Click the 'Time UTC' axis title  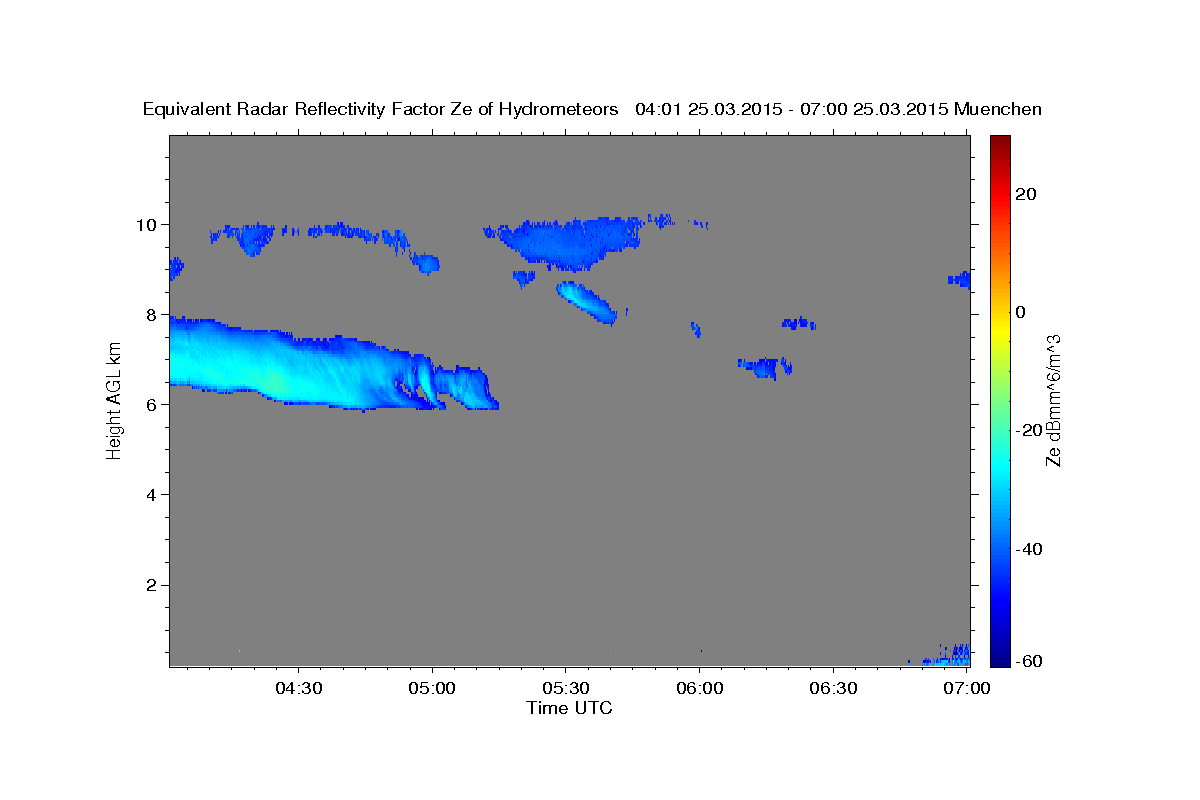coord(569,708)
